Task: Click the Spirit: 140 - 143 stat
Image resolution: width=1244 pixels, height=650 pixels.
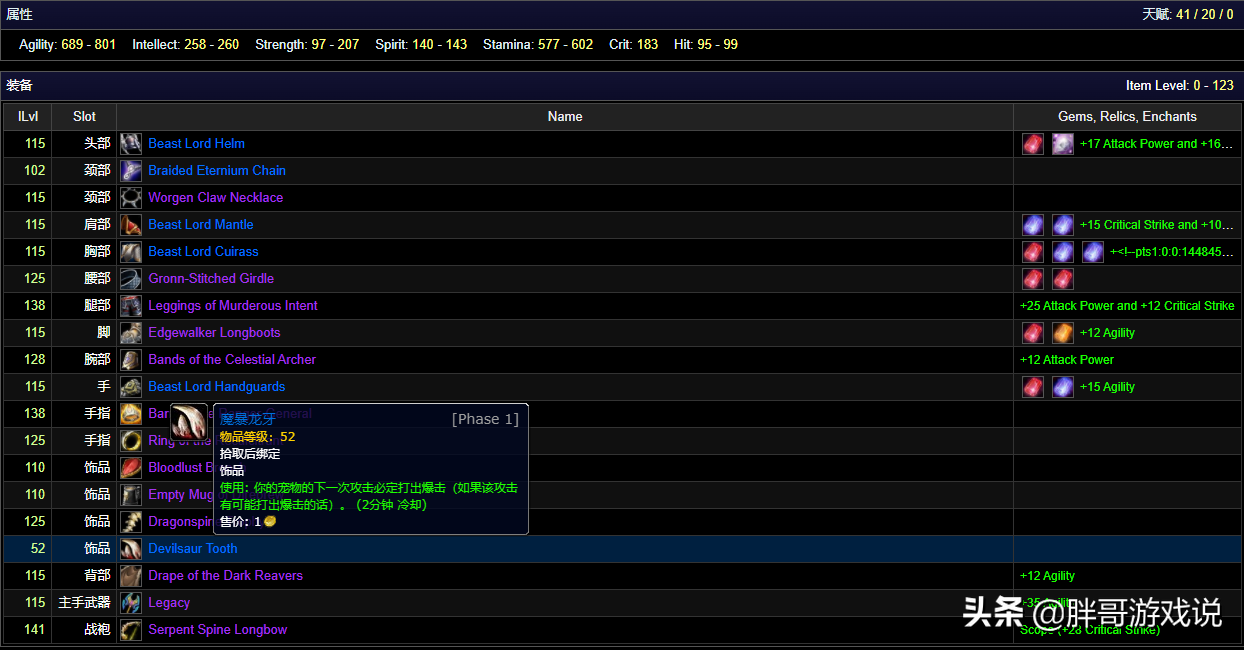Action: [421, 45]
